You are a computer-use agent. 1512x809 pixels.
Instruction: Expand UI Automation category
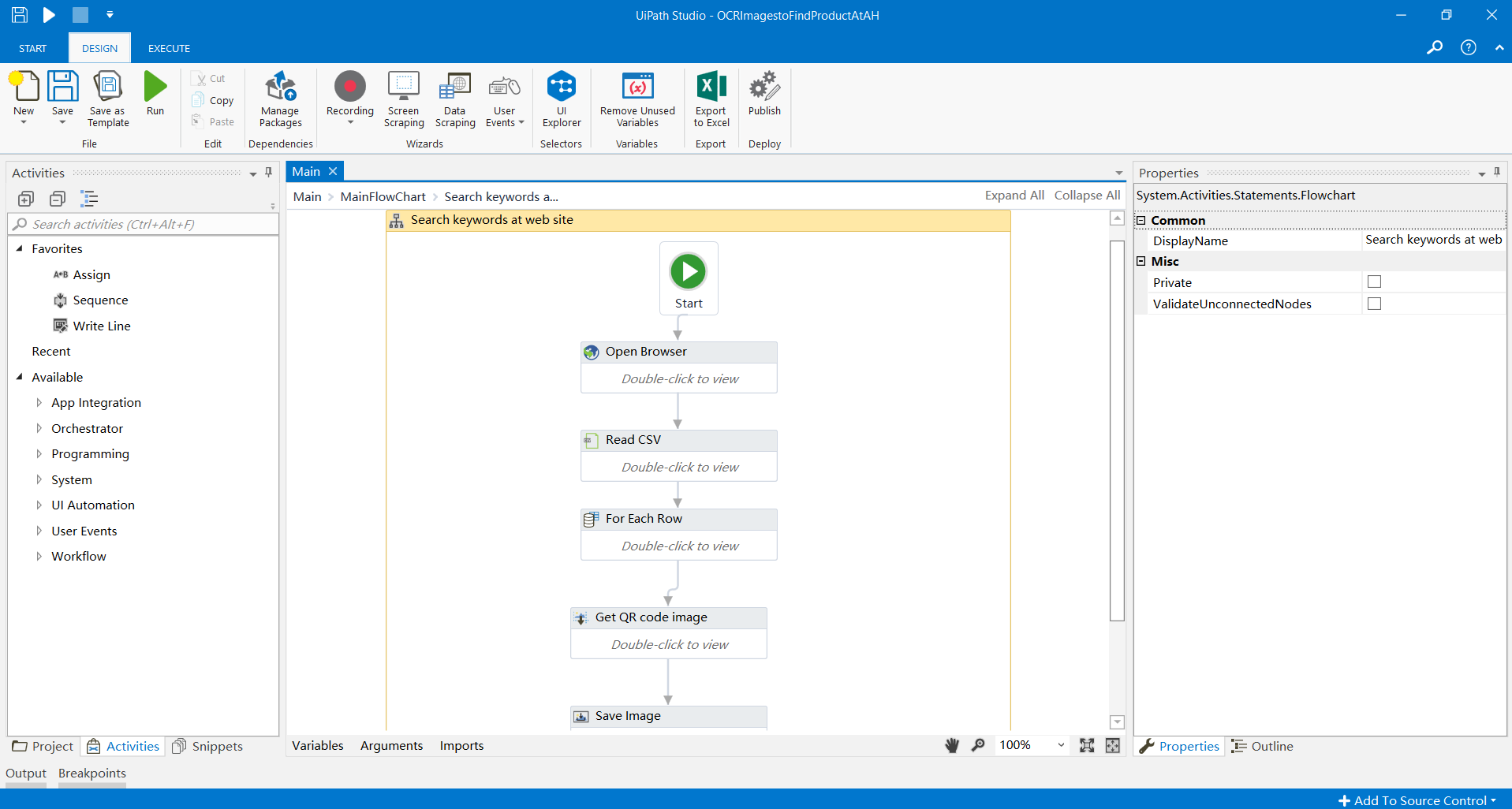(39, 505)
